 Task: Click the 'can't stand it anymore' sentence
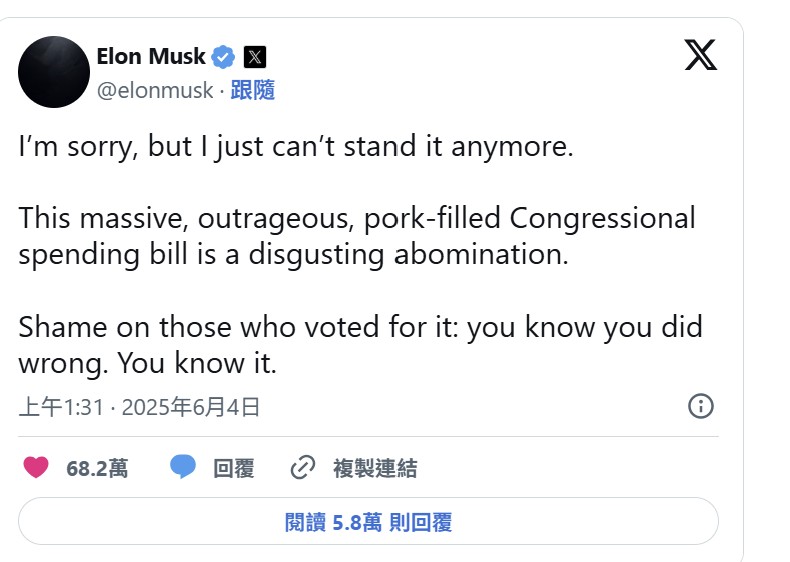click(x=296, y=147)
